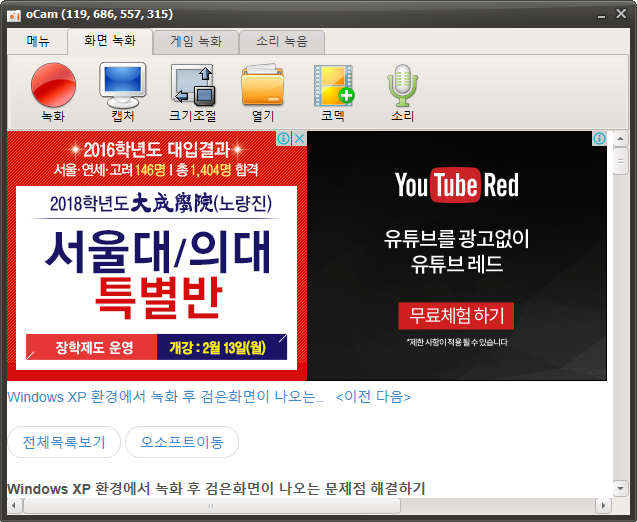
Task: Minimize the oCam window
Action: coord(602,15)
